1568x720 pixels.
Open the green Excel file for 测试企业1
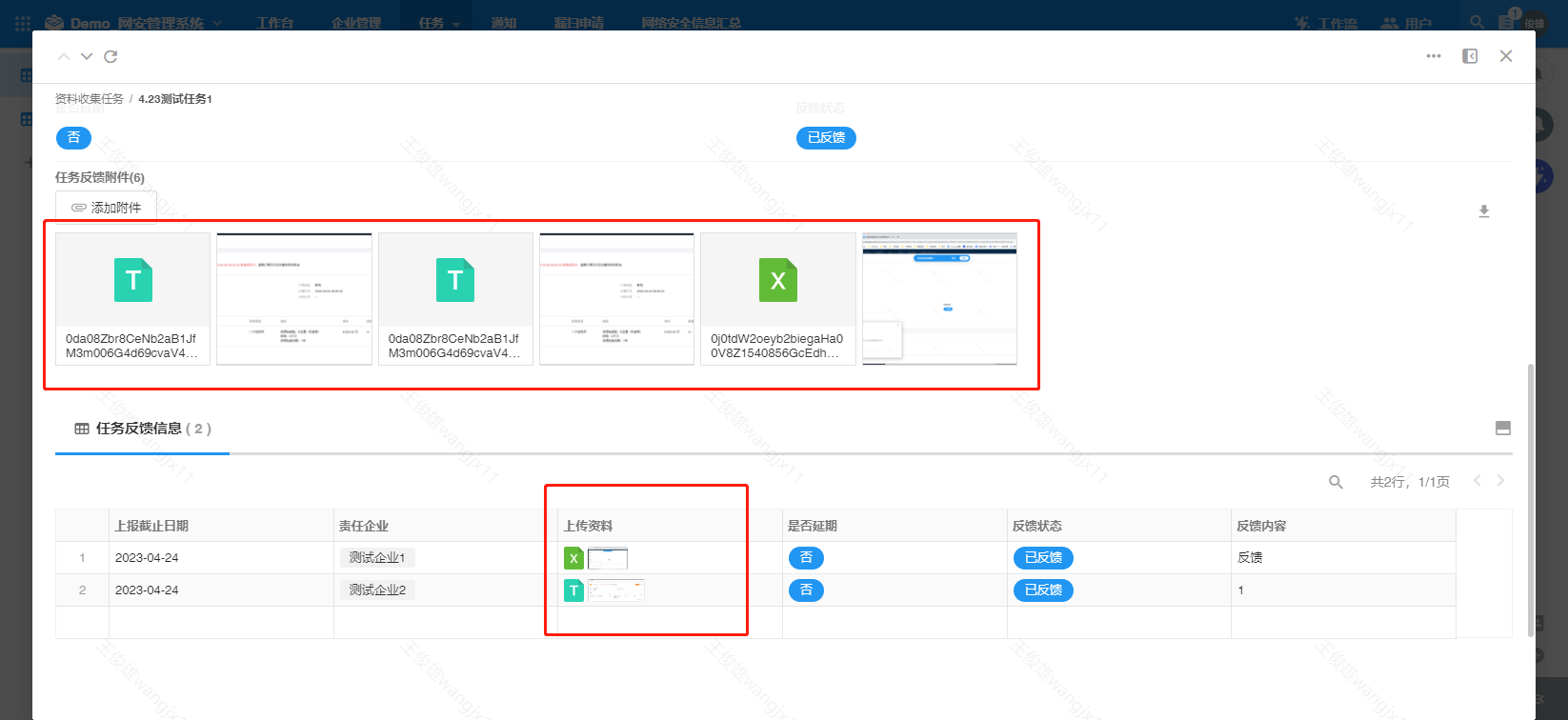tap(573, 558)
